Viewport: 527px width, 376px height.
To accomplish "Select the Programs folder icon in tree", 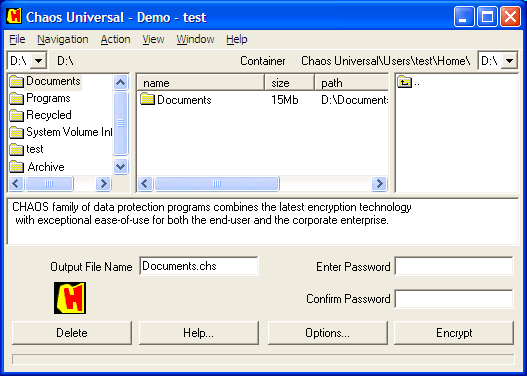I will click(x=16, y=98).
